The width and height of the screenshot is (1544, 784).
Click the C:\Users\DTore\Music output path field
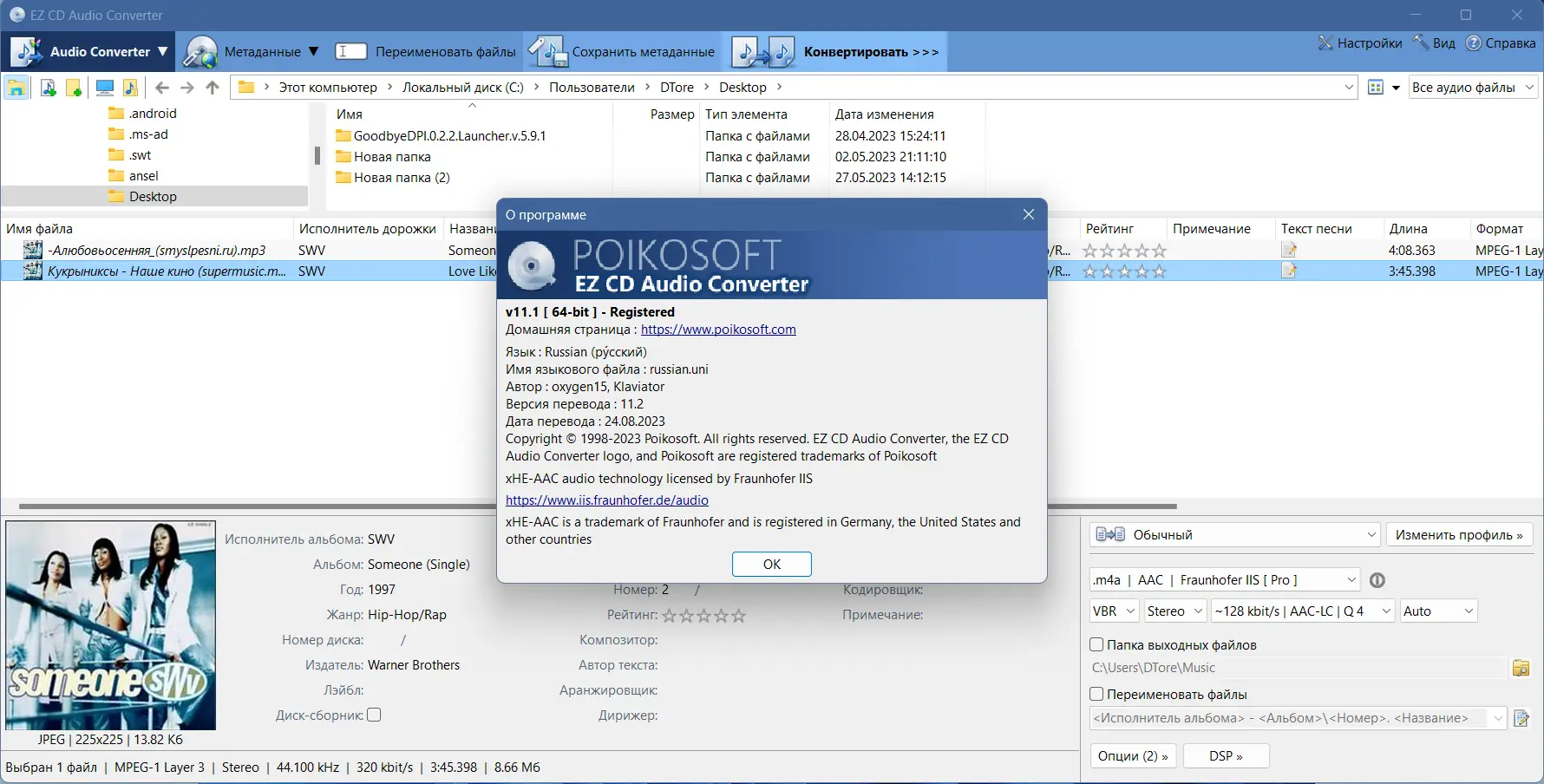click(x=1298, y=668)
